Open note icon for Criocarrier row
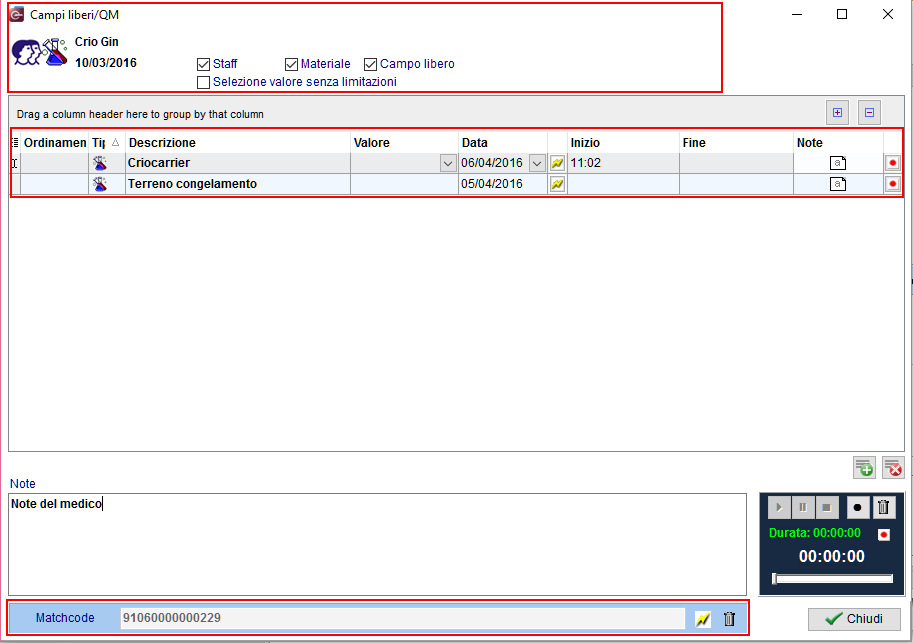Image resolution: width=913 pixels, height=643 pixels. (838, 163)
